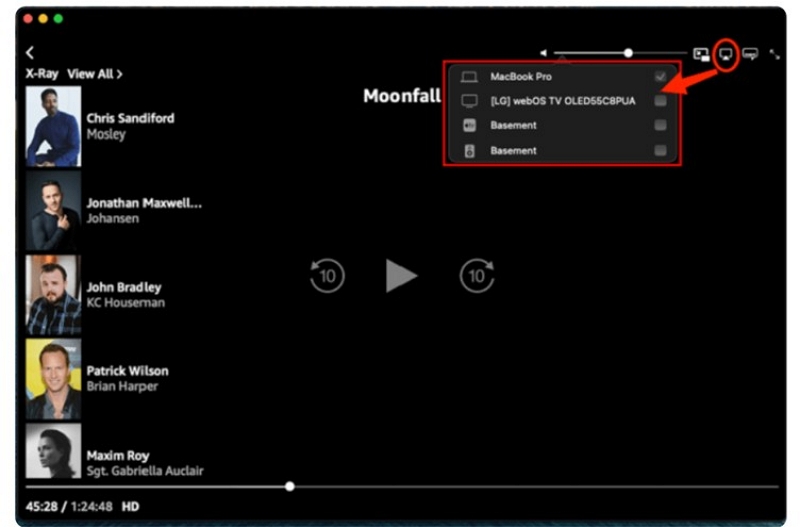Open Maxim Roy's photo thumbnail
This screenshot has width=800, height=527.
click(53, 451)
